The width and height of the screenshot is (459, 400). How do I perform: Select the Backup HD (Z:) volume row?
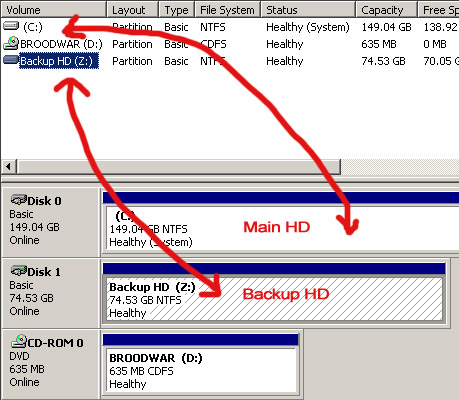coord(230,61)
